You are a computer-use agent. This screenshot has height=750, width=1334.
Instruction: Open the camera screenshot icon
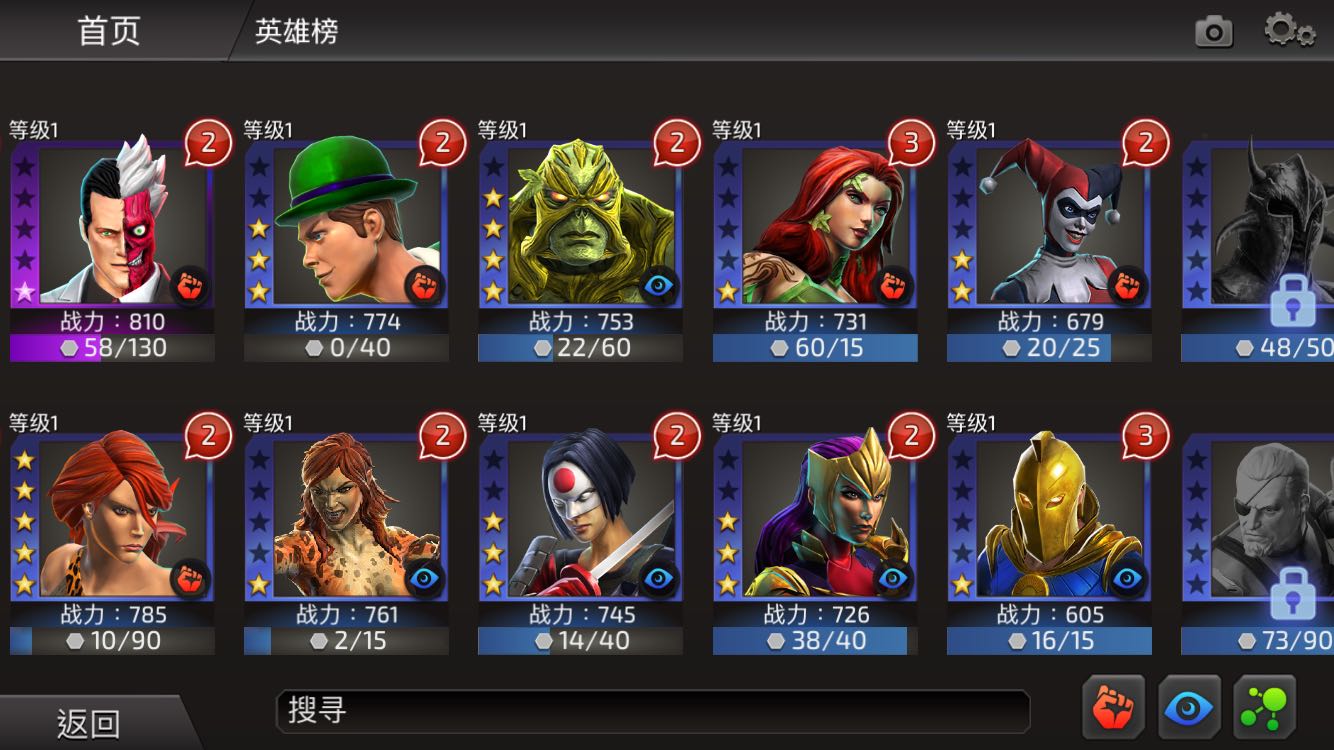point(1214,32)
